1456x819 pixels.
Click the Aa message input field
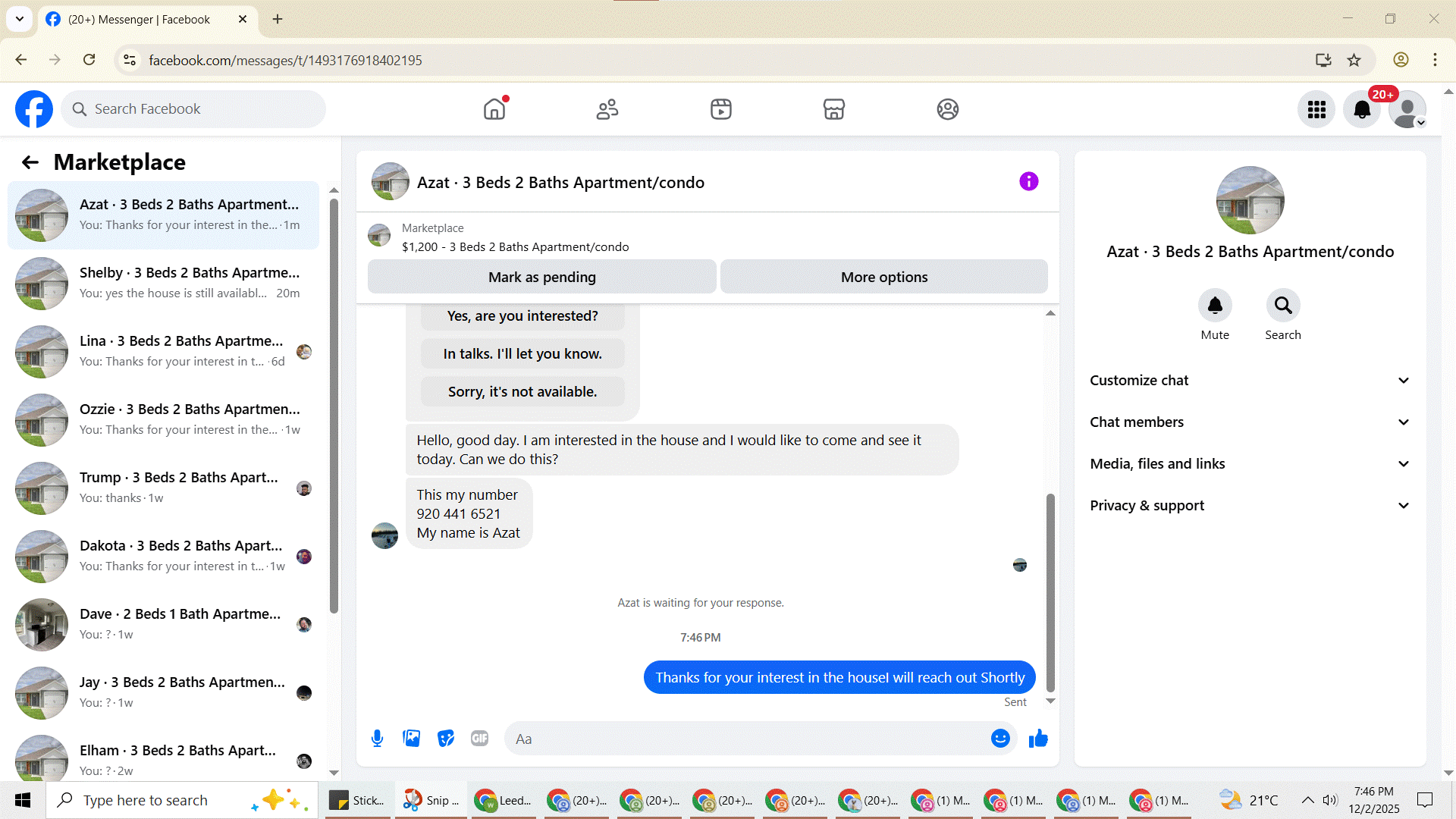747,739
